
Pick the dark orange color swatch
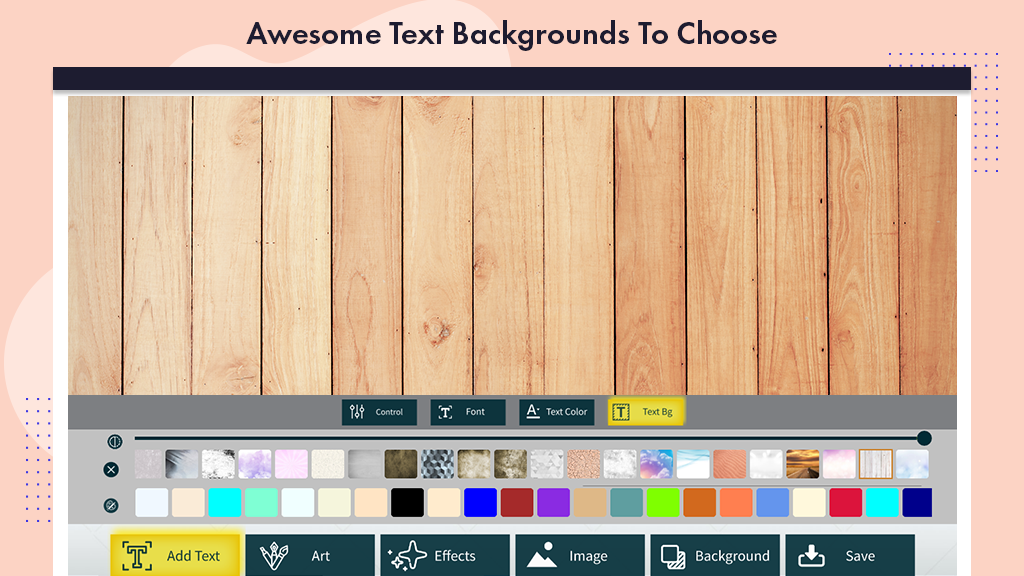(700, 503)
